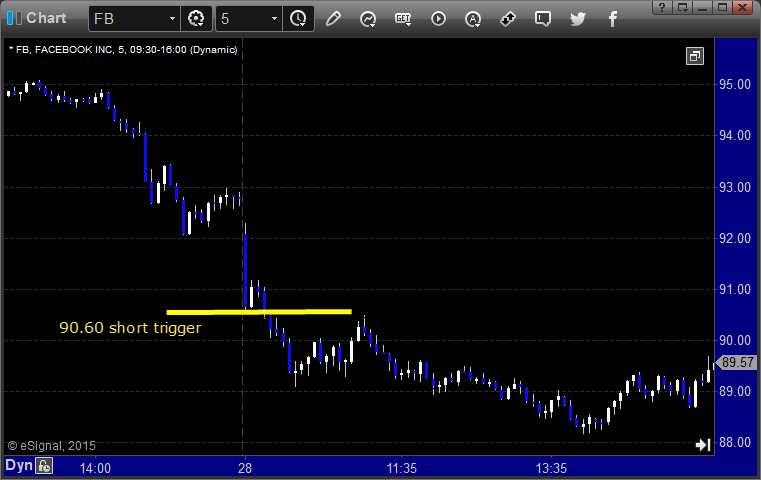
Task: Open the GET tools menu icon
Action: (403, 19)
